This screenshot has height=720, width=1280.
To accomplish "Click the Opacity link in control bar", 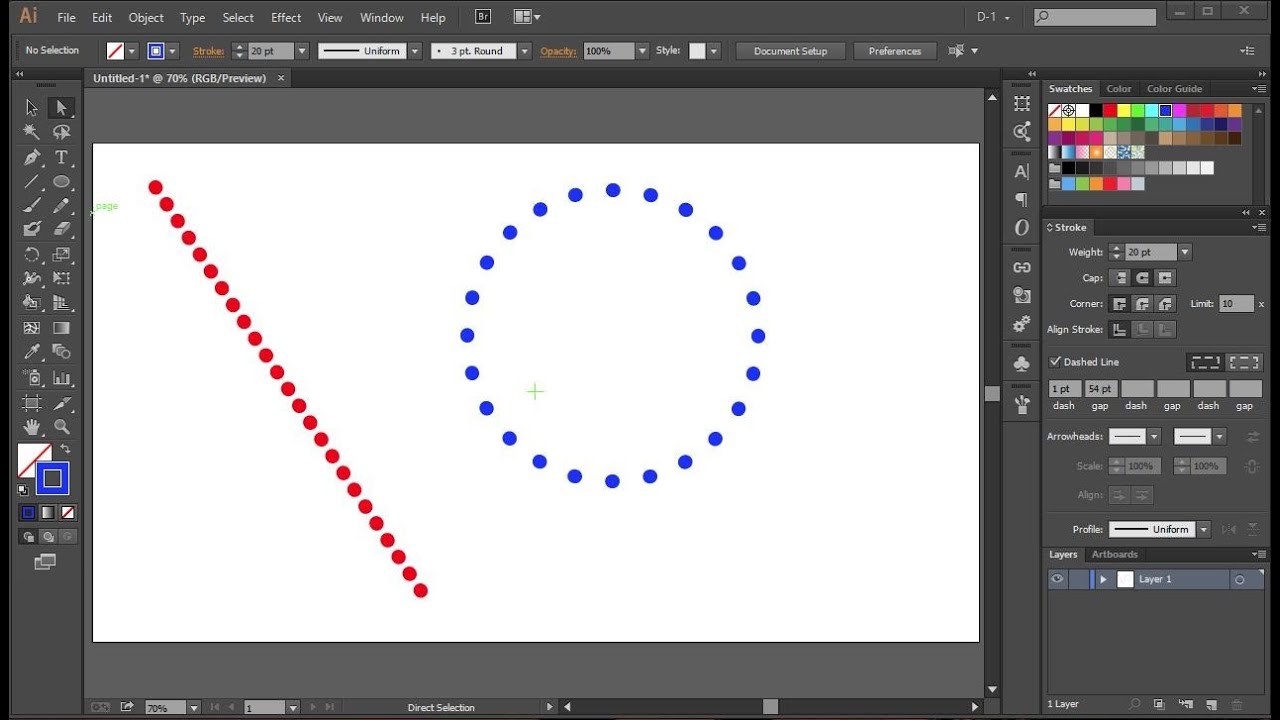I will click(x=558, y=51).
